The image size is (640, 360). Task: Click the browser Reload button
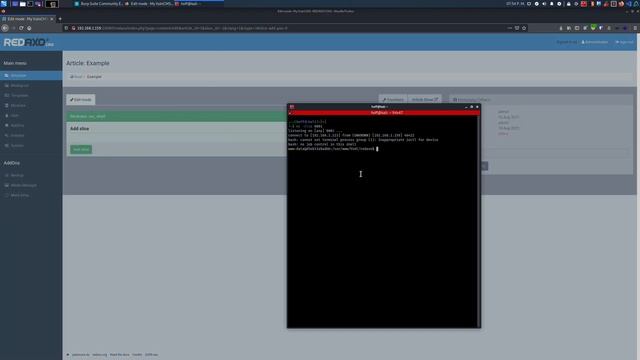click(21, 28)
